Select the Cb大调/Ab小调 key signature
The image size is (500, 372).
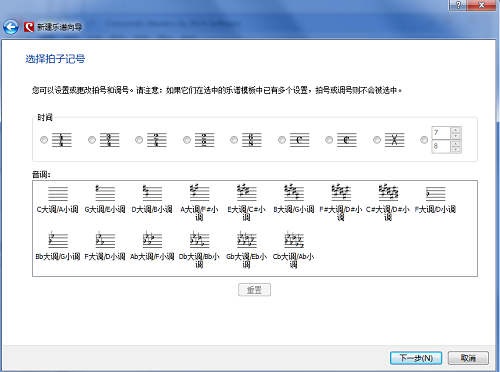coord(294,250)
